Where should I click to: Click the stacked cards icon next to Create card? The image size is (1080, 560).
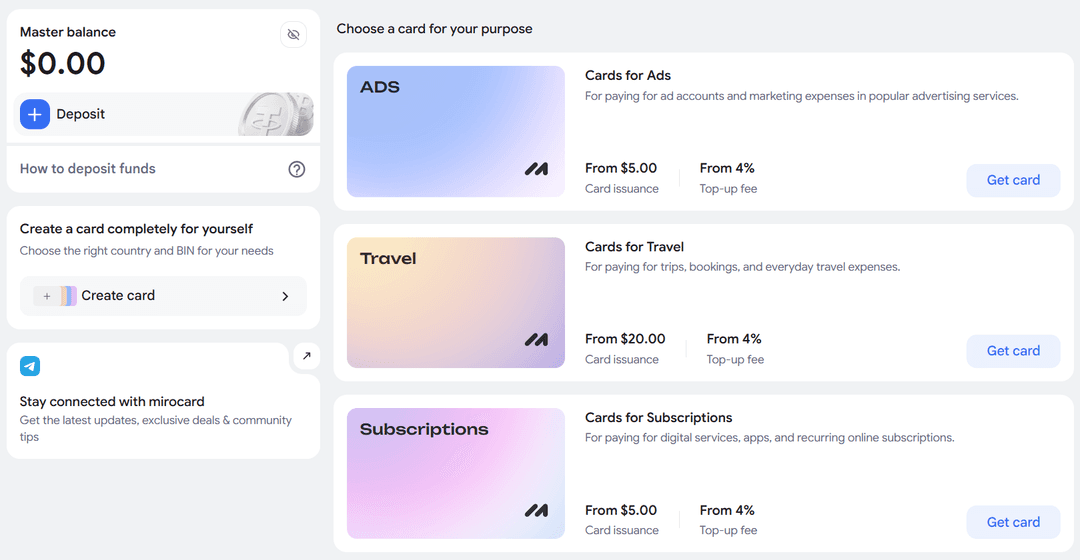pyautogui.click(x=68, y=296)
